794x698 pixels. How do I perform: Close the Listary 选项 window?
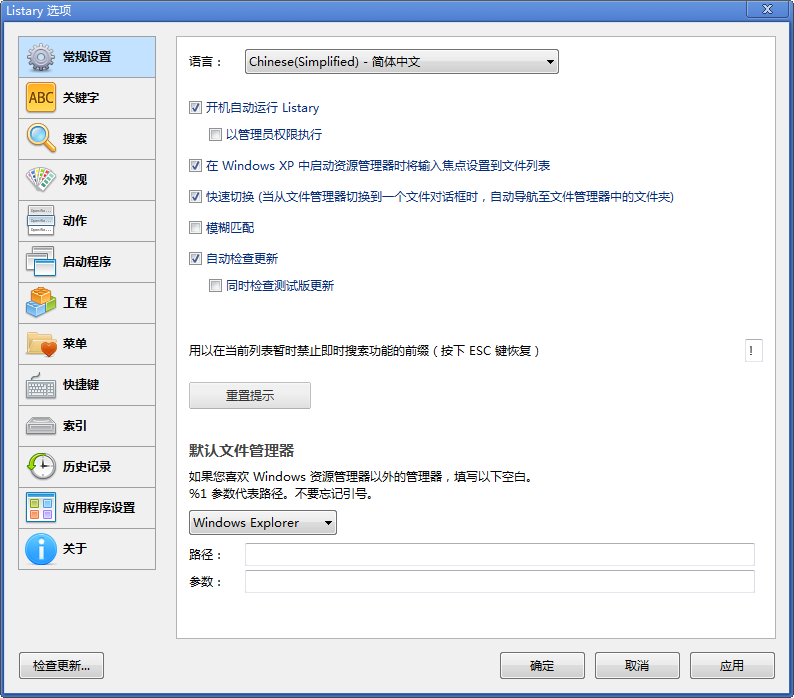[767, 9]
